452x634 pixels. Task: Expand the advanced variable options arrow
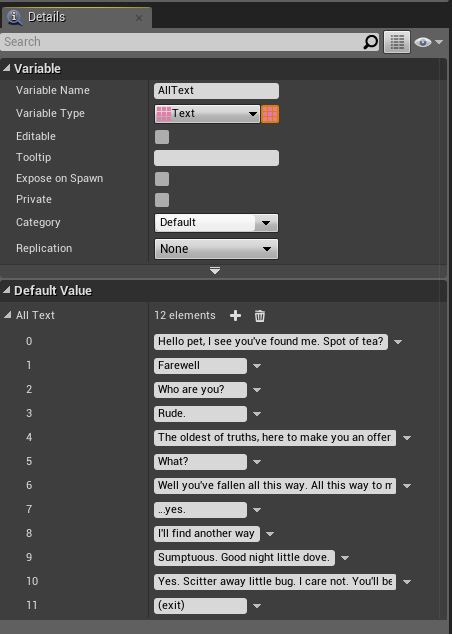coord(215,271)
